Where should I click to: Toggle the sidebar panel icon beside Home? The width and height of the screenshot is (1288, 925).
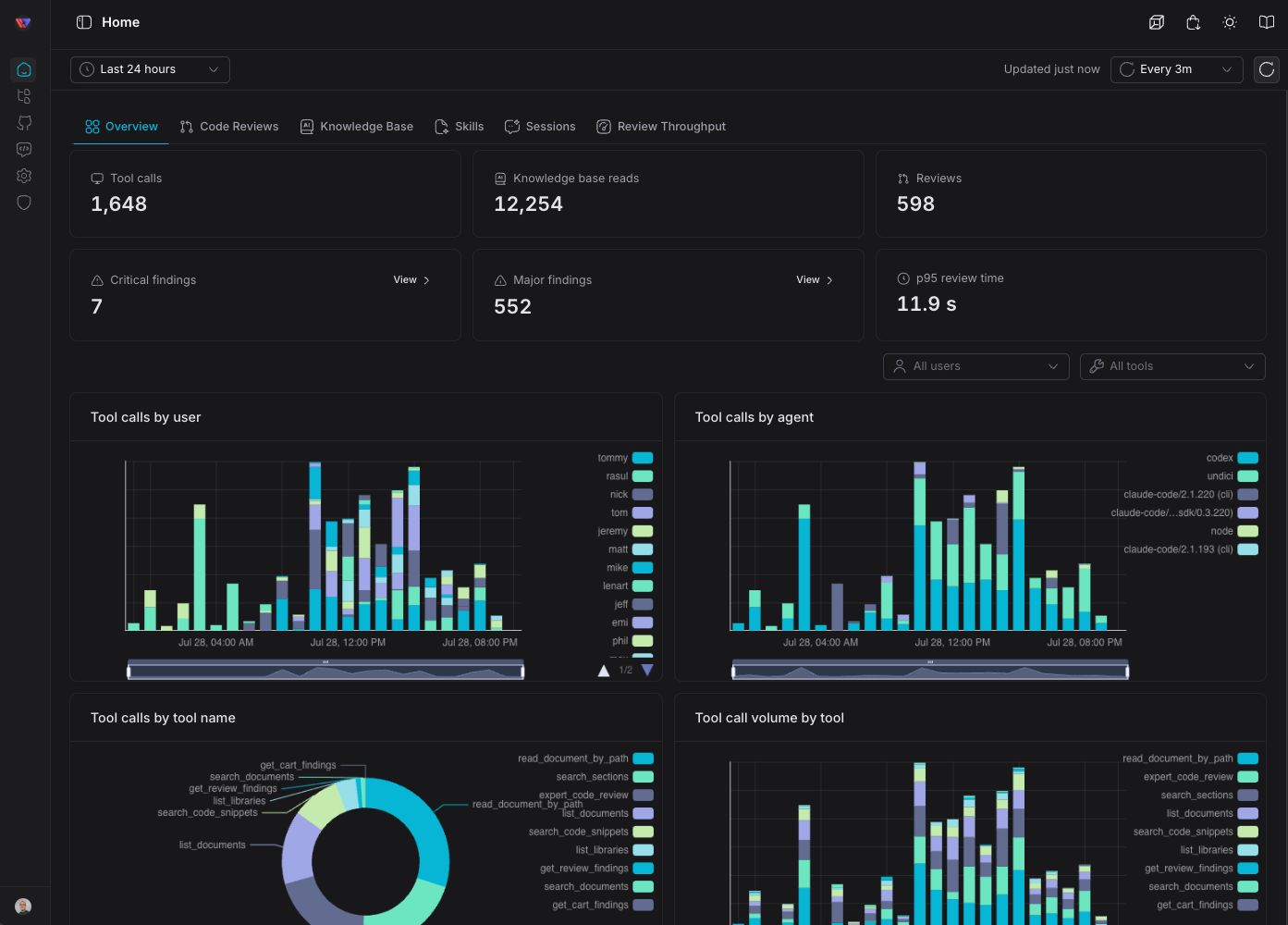pos(84,22)
